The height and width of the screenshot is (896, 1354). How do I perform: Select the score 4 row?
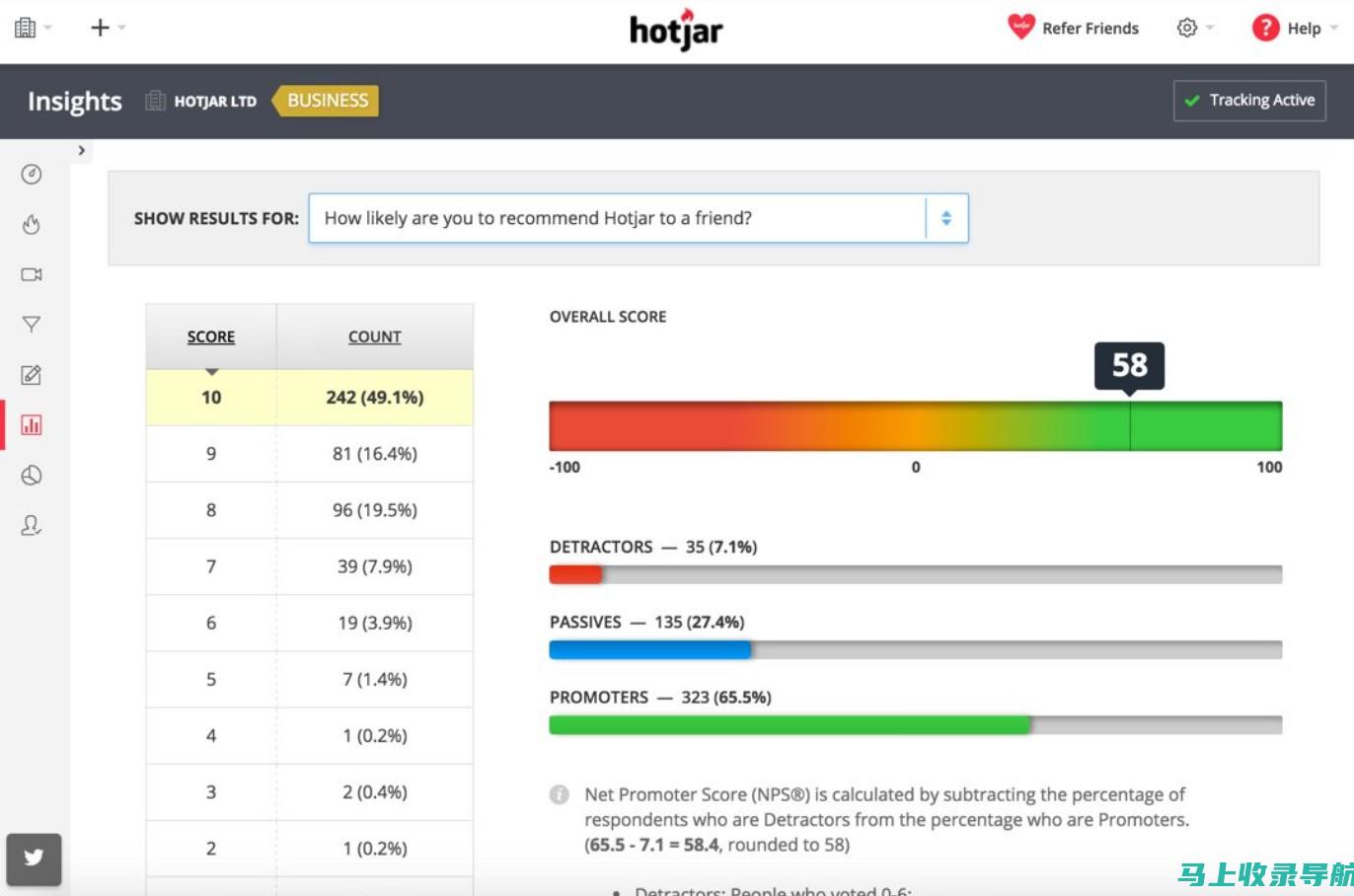point(310,735)
